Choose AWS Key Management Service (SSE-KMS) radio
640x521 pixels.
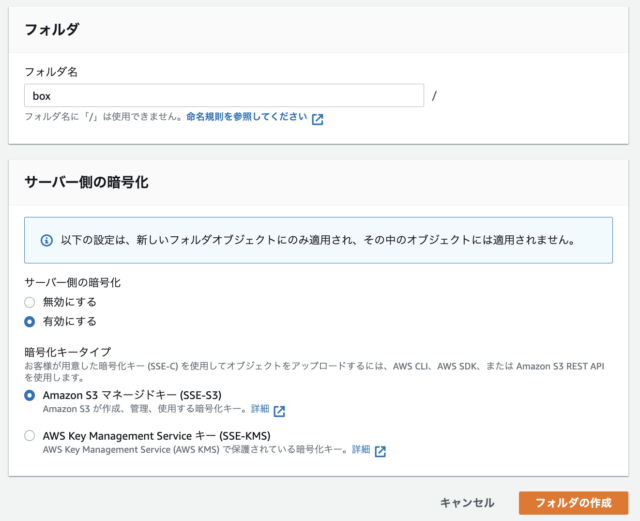point(29,436)
